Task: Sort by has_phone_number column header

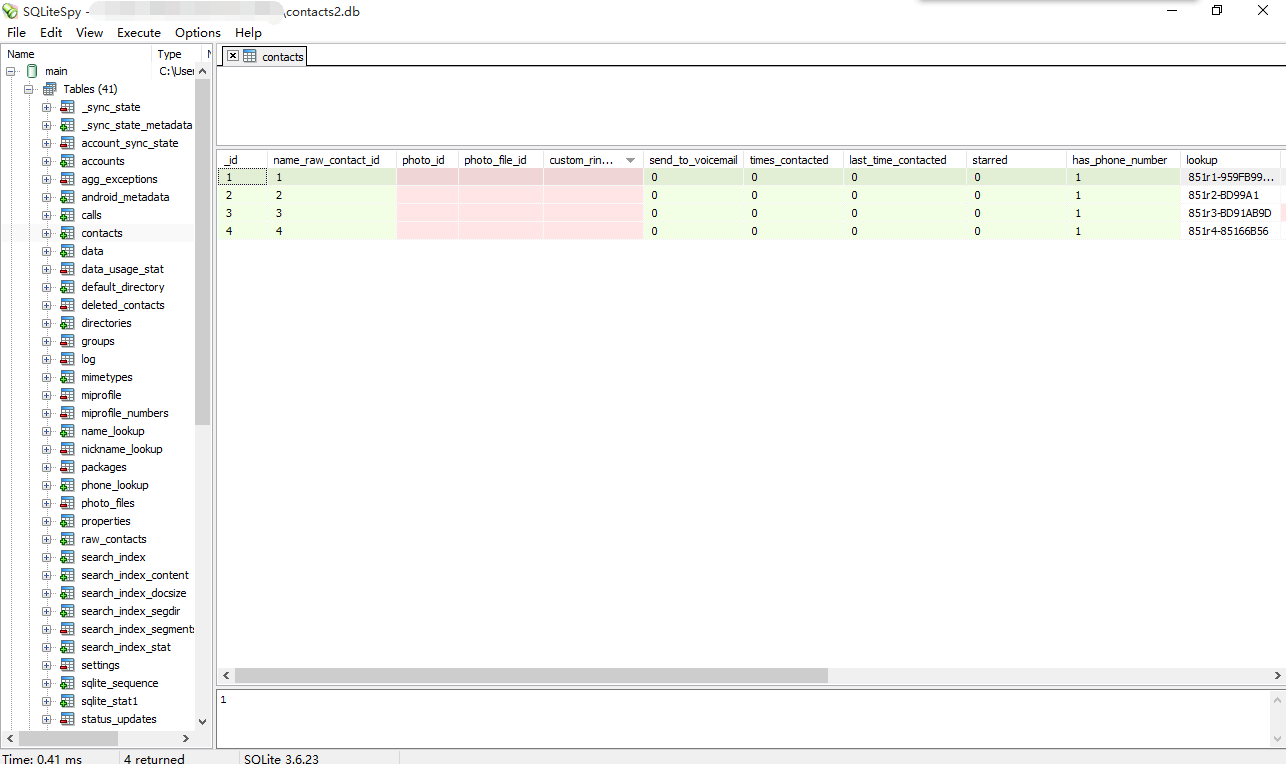Action: tap(1124, 160)
